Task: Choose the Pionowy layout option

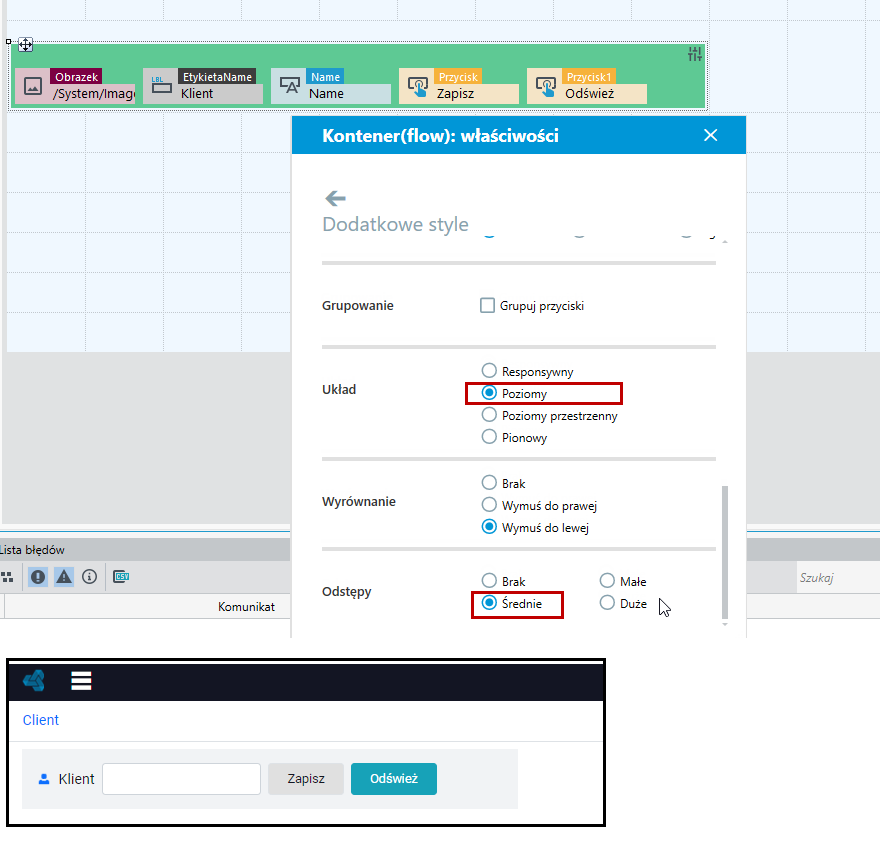Action: [x=489, y=437]
